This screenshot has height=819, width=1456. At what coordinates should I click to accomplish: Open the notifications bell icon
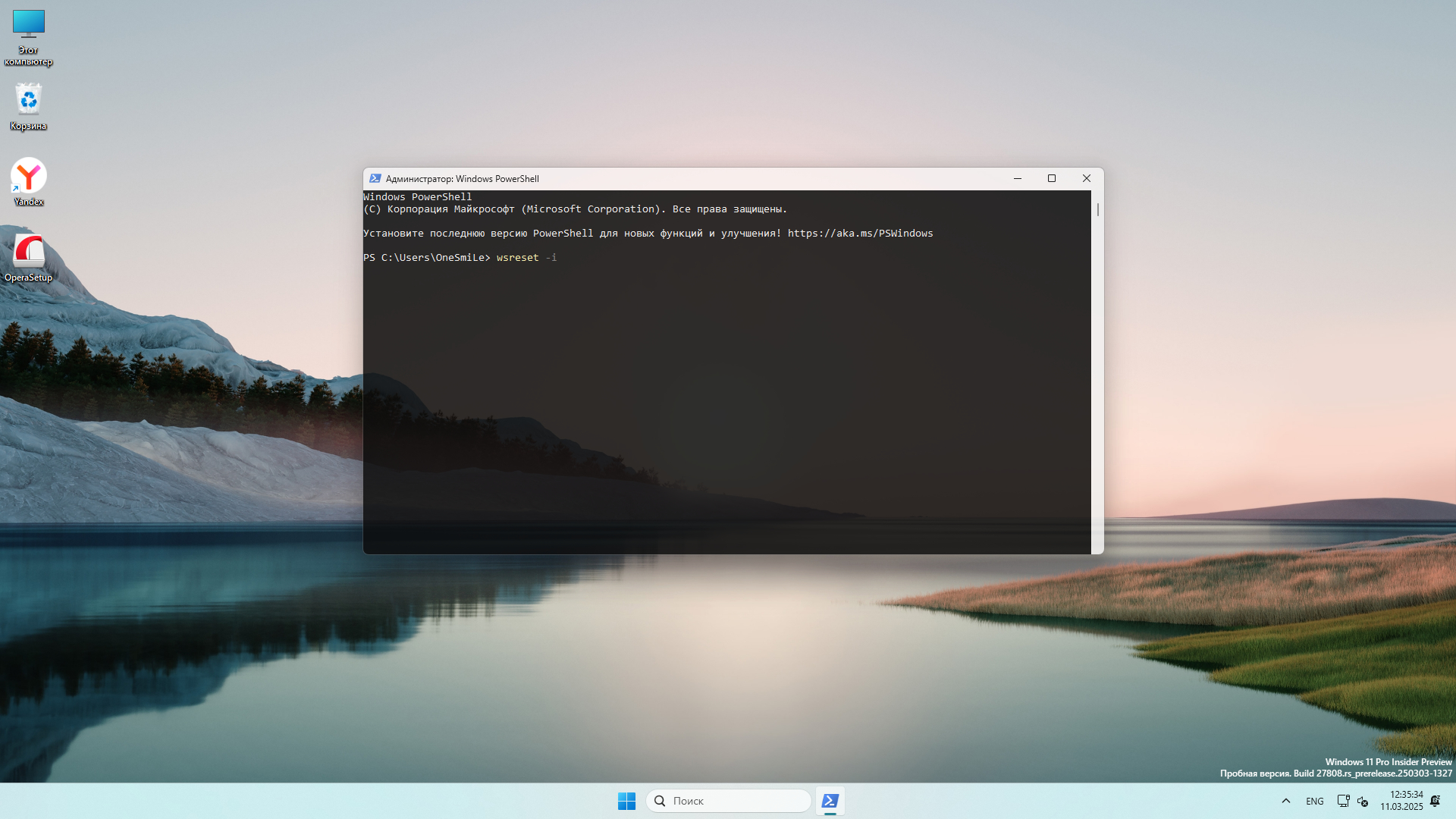point(1435,801)
